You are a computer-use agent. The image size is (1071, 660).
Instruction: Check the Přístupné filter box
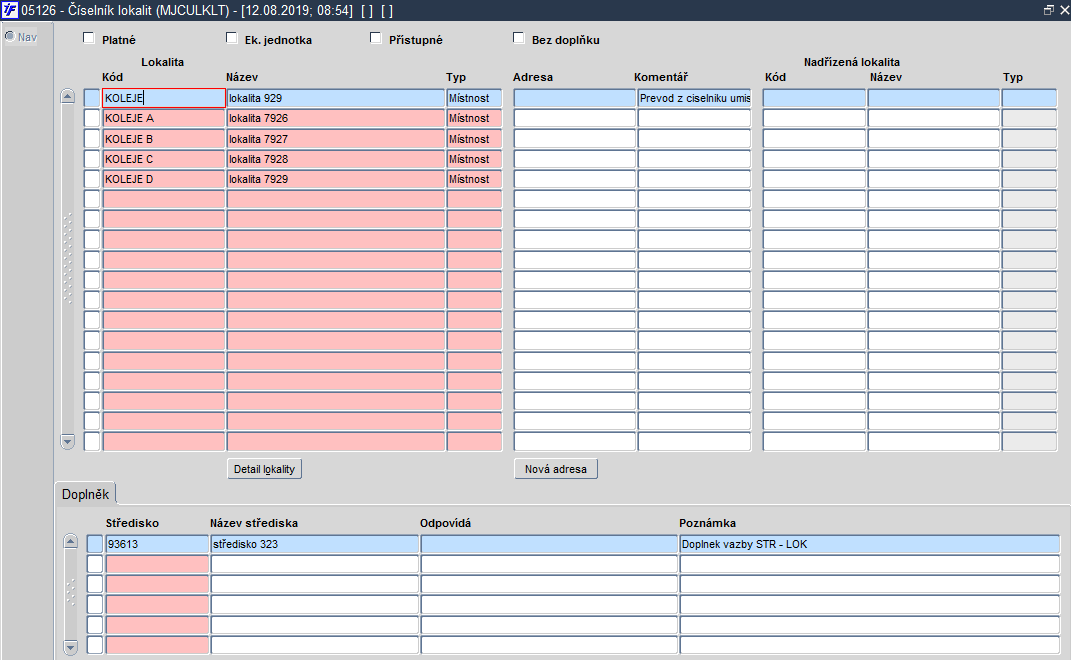pyautogui.click(x=376, y=38)
